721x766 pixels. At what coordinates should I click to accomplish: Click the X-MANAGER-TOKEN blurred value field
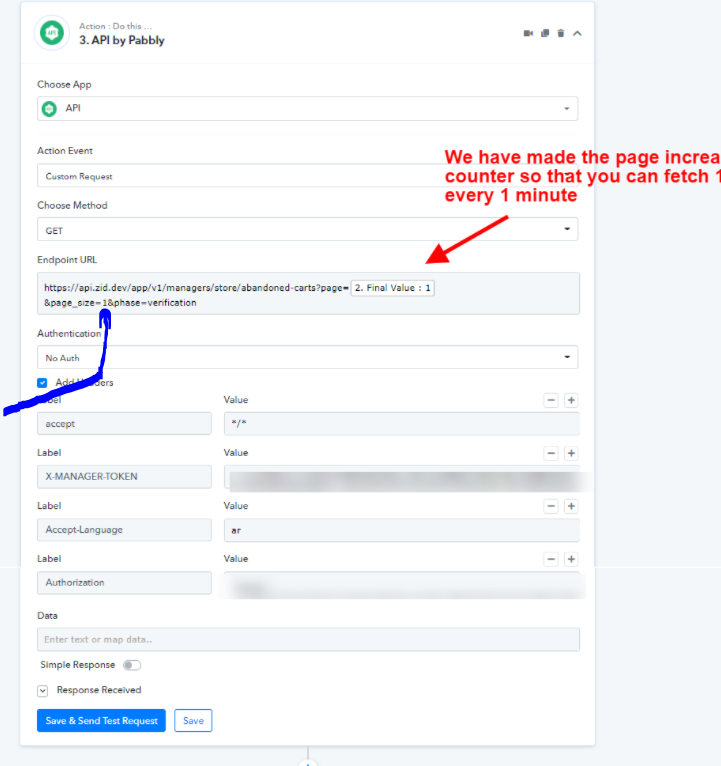point(402,477)
